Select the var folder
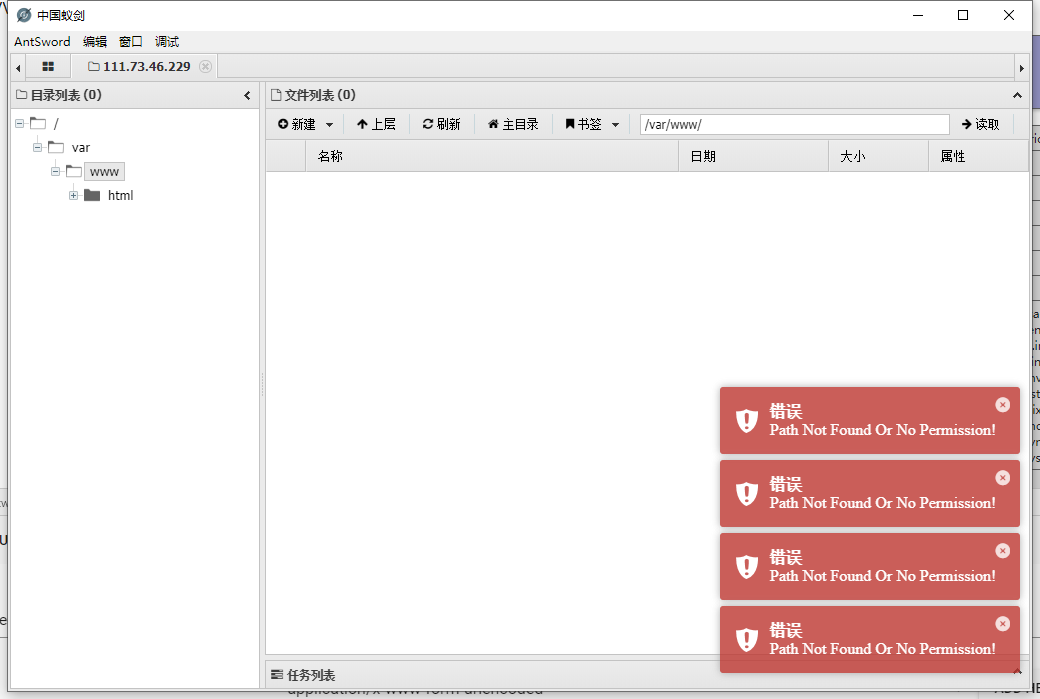Viewport: 1040px width, 699px height. (80, 147)
